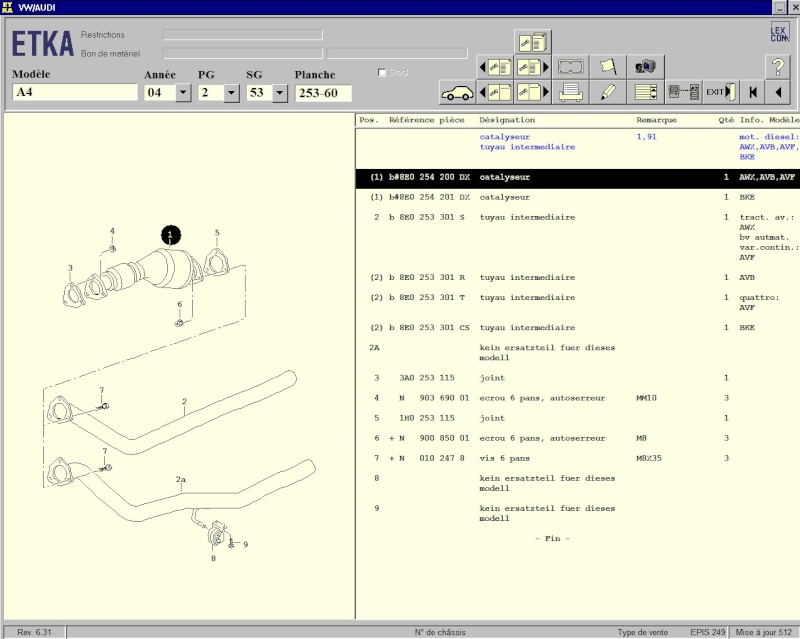Select row 3A0 253 115 joint
The height and width of the screenshot is (639, 800).
pos(578,378)
